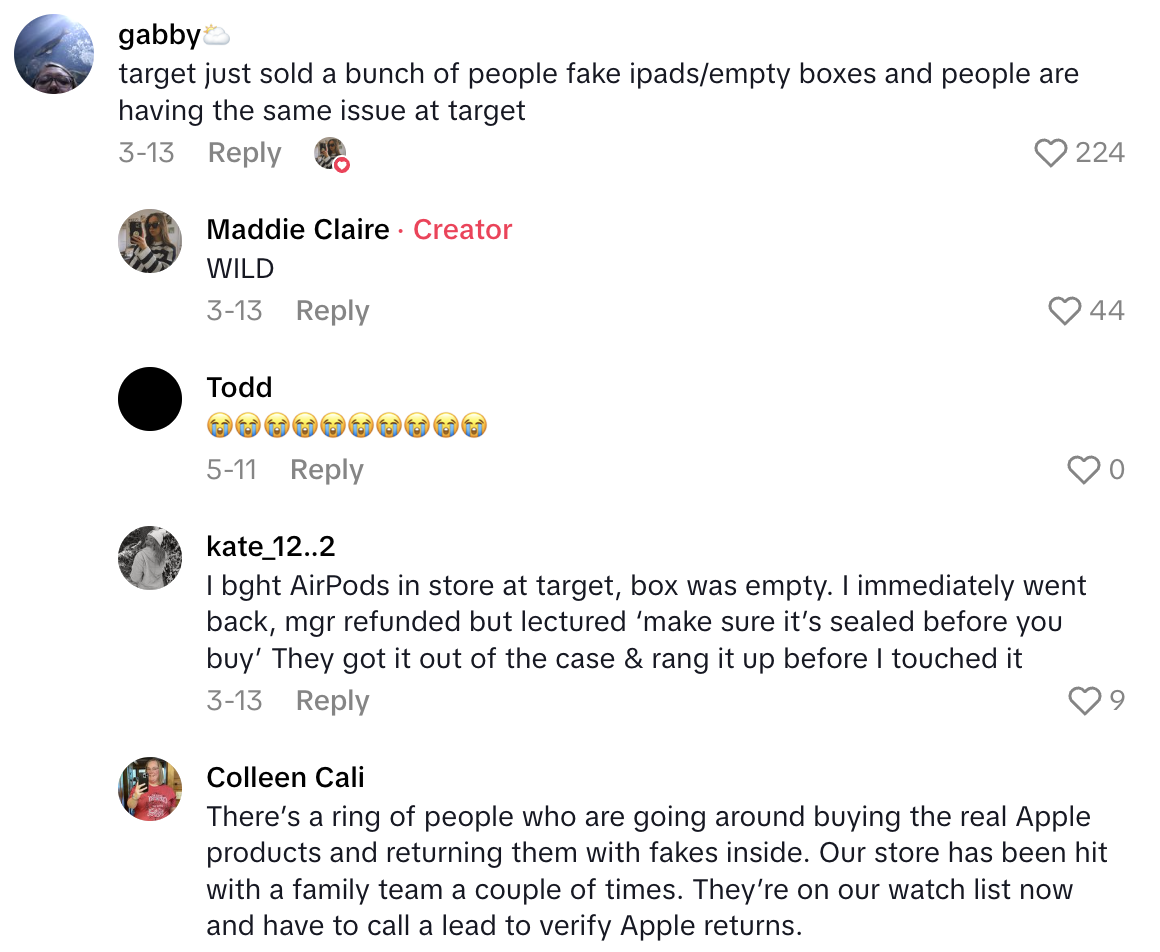Reply to Todd's emoji comment

[326, 470]
